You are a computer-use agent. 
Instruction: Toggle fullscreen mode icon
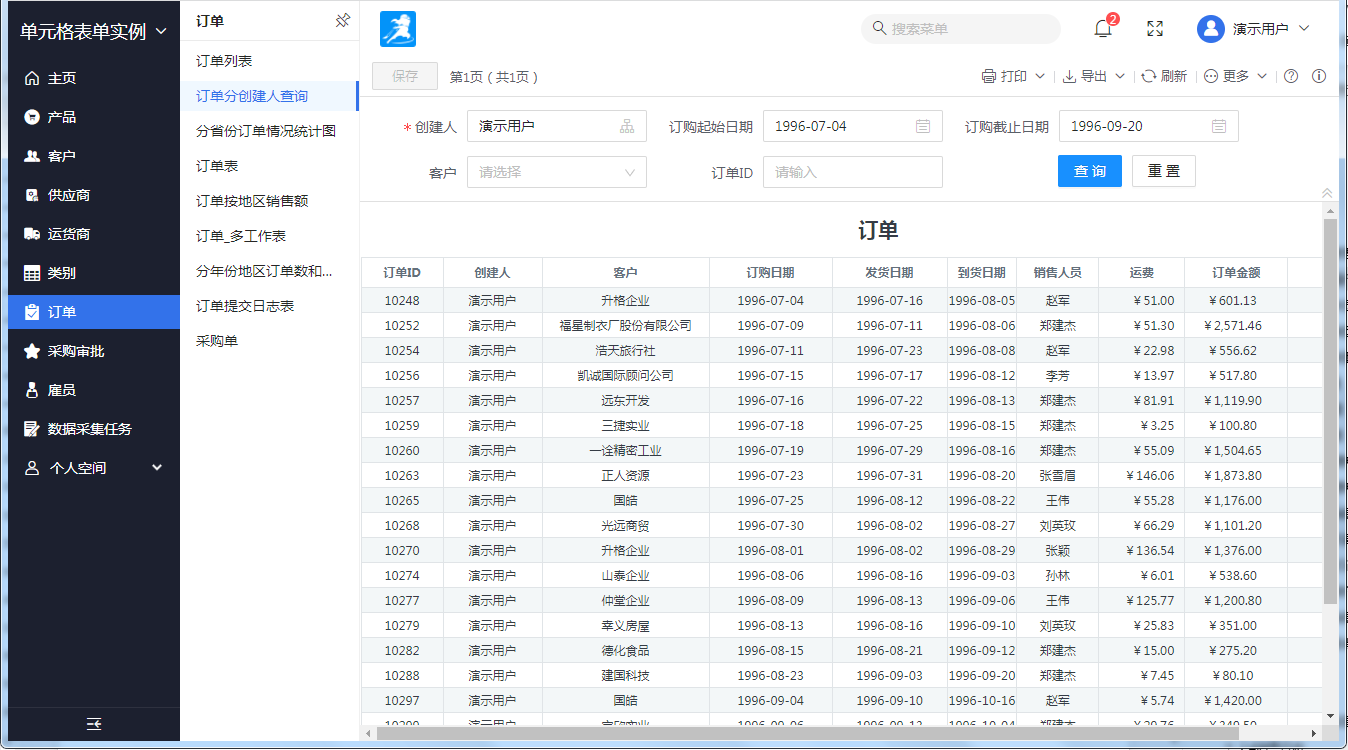coord(1155,29)
